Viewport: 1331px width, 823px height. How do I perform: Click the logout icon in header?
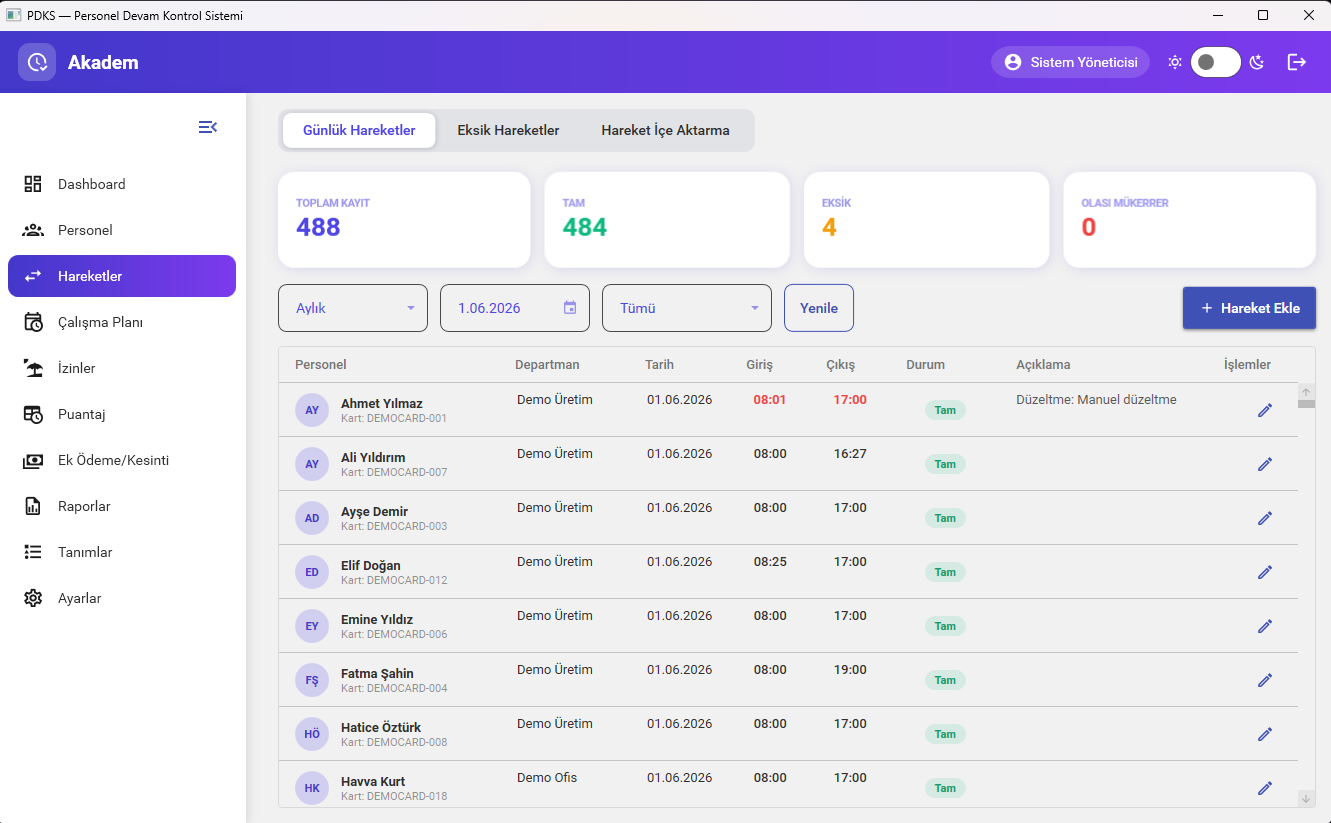click(1297, 62)
